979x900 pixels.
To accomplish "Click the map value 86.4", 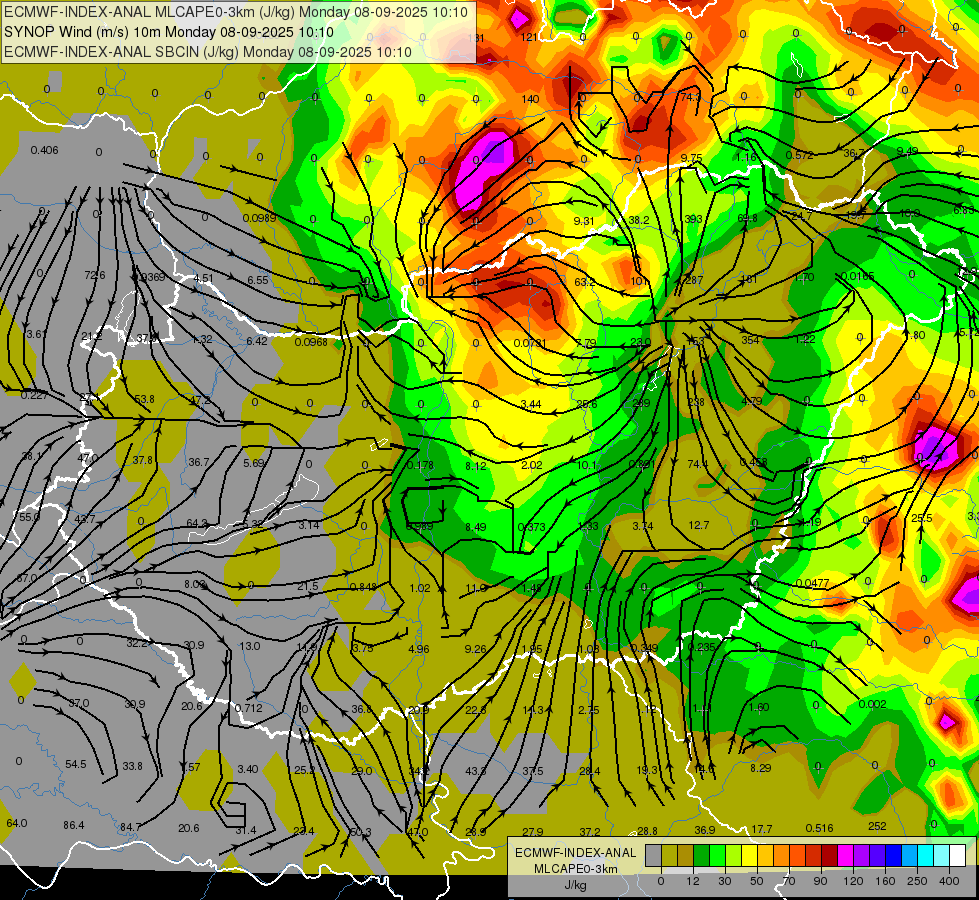I will (x=74, y=825).
